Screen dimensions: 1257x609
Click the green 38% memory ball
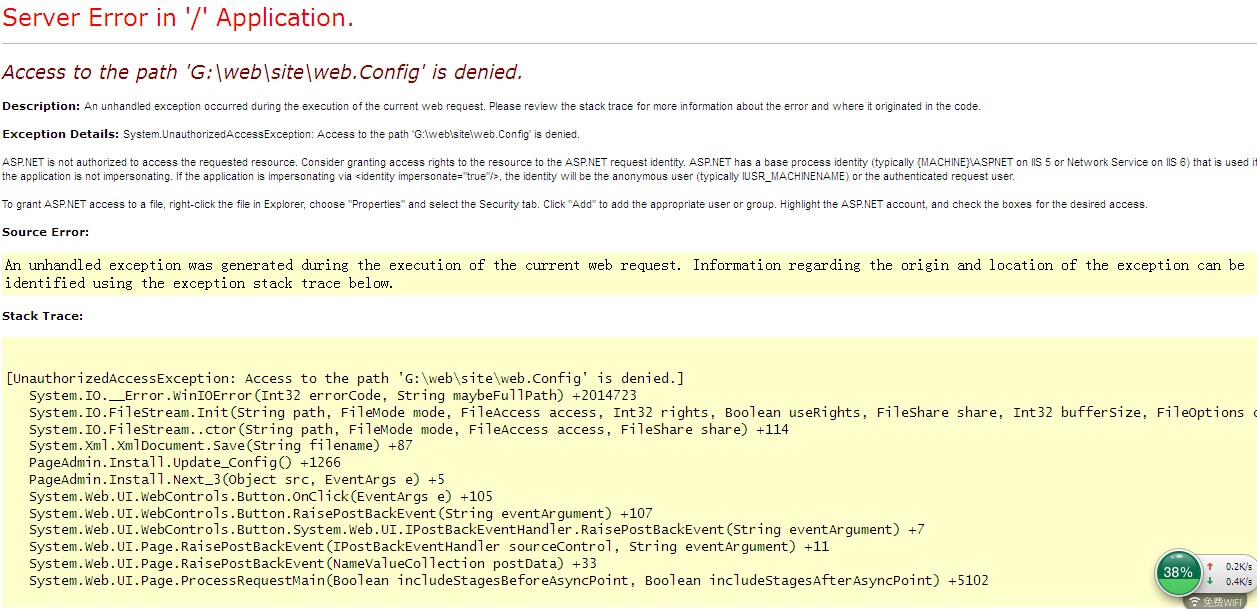pos(1177,573)
